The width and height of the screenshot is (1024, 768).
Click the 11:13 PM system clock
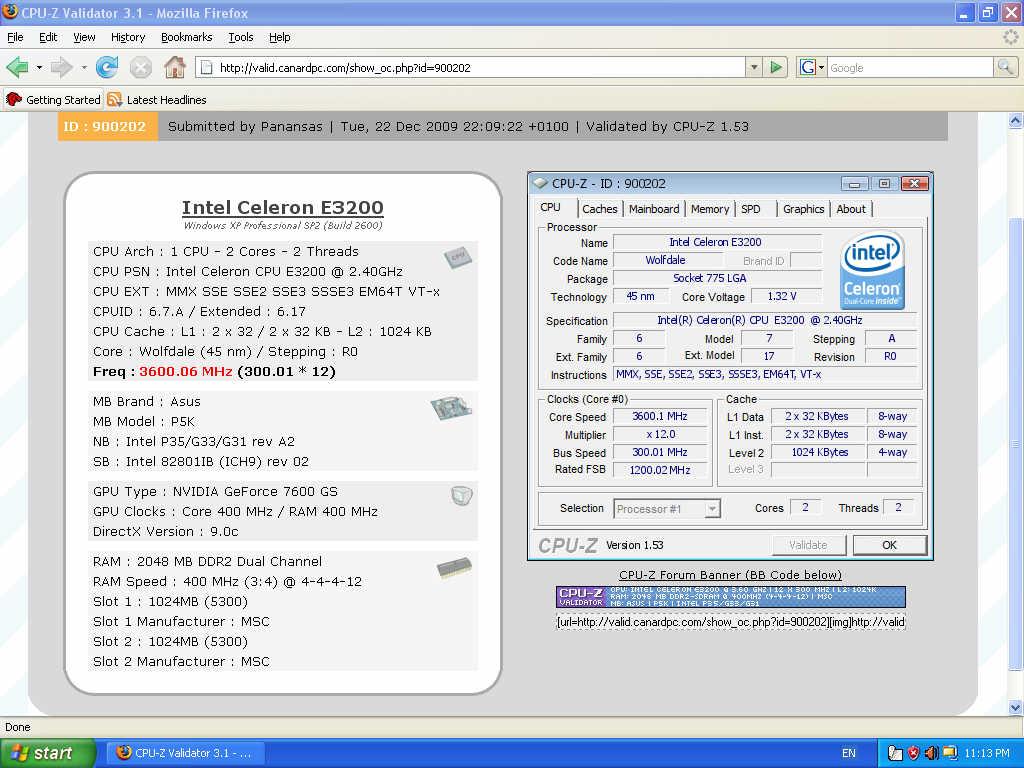(x=987, y=753)
